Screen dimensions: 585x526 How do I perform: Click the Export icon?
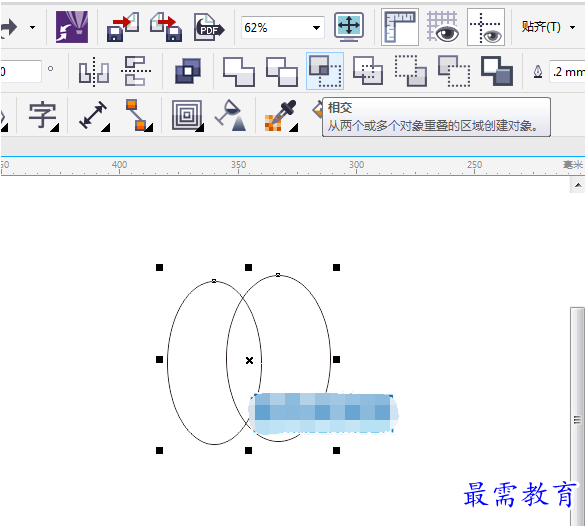tap(166, 27)
